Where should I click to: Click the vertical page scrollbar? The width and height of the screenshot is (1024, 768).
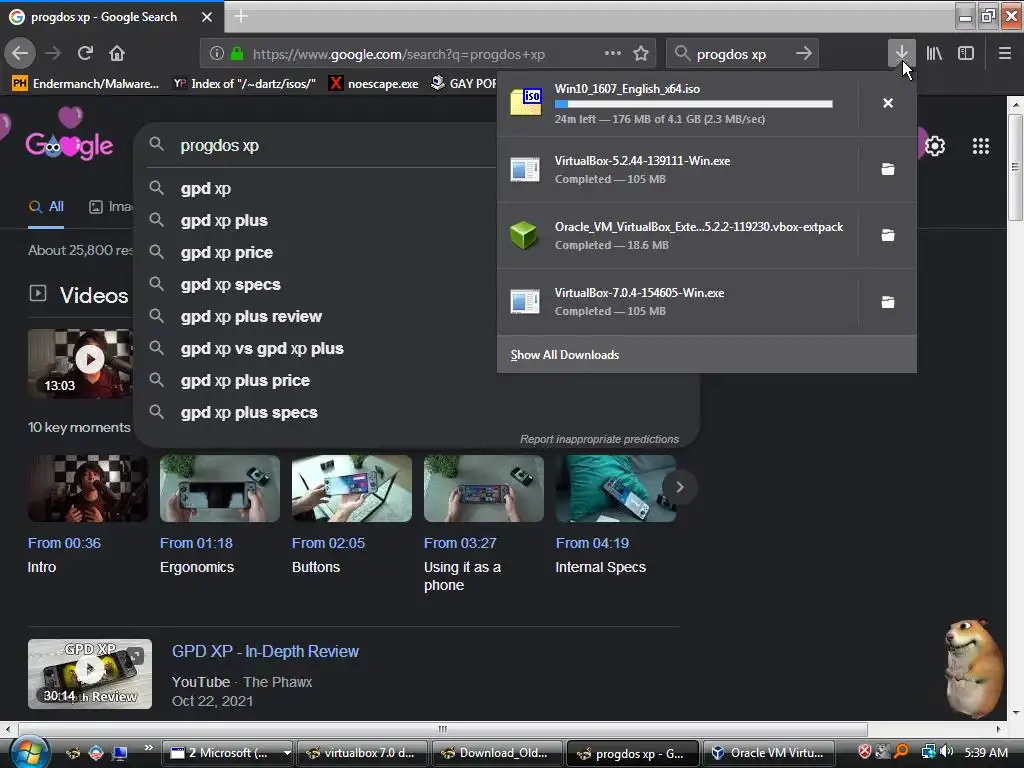click(x=1016, y=168)
